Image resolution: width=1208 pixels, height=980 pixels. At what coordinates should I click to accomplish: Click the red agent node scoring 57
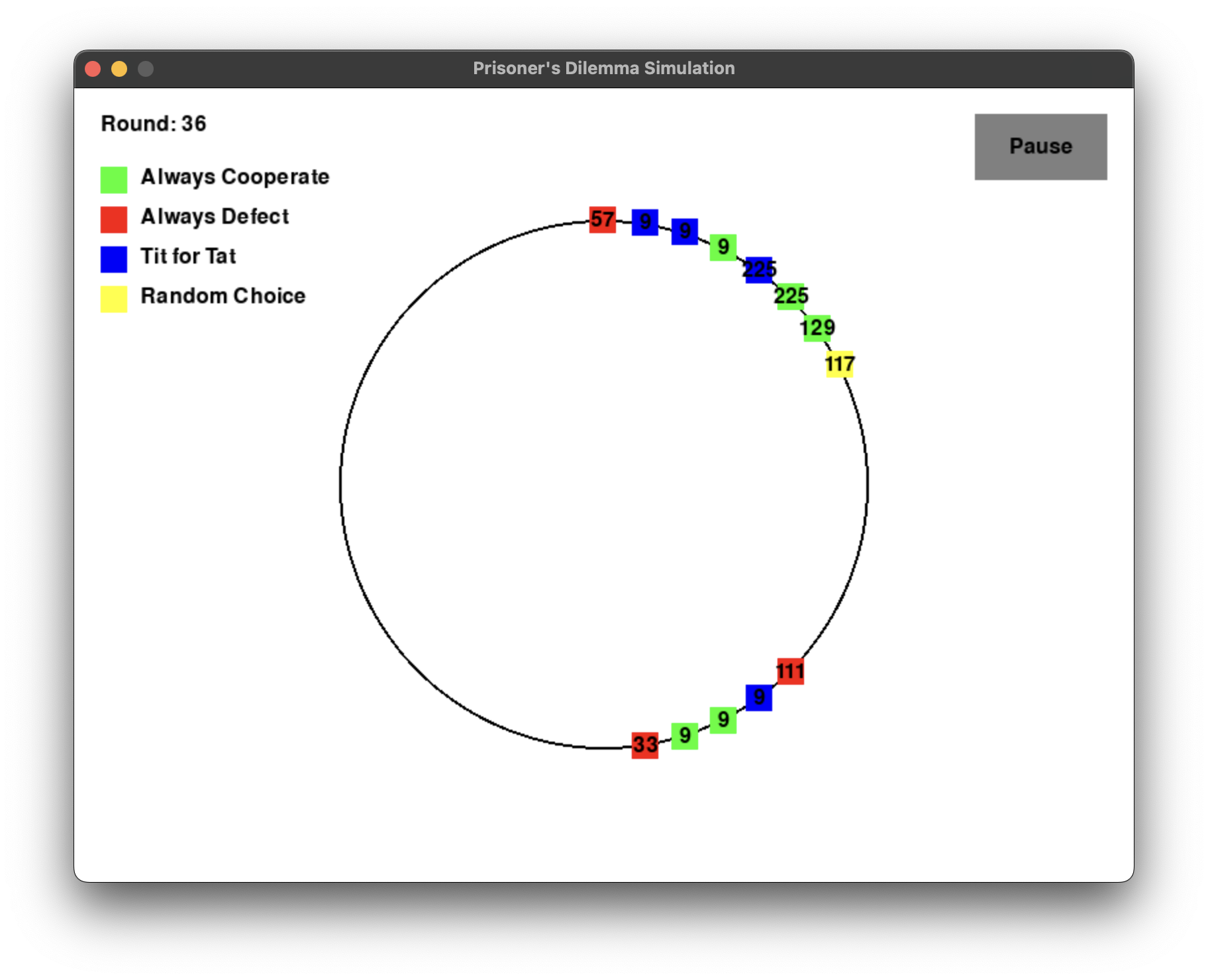[603, 219]
